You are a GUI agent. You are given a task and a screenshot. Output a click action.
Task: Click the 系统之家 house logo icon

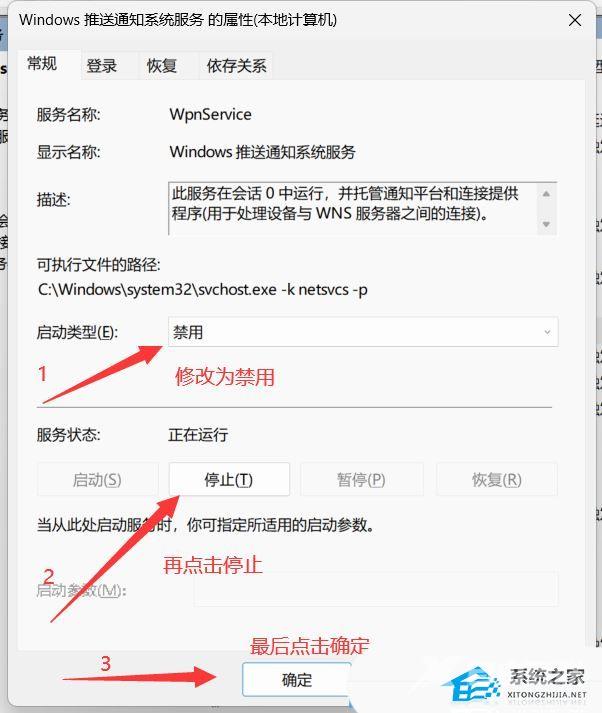pos(471,685)
